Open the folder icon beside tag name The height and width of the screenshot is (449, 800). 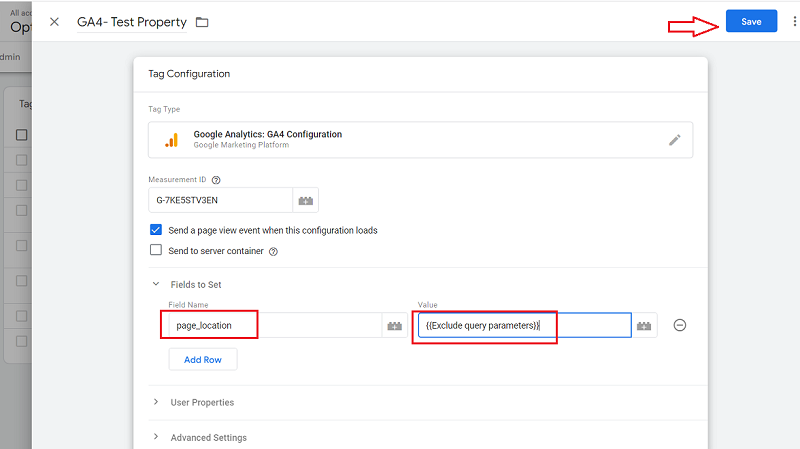point(202,22)
